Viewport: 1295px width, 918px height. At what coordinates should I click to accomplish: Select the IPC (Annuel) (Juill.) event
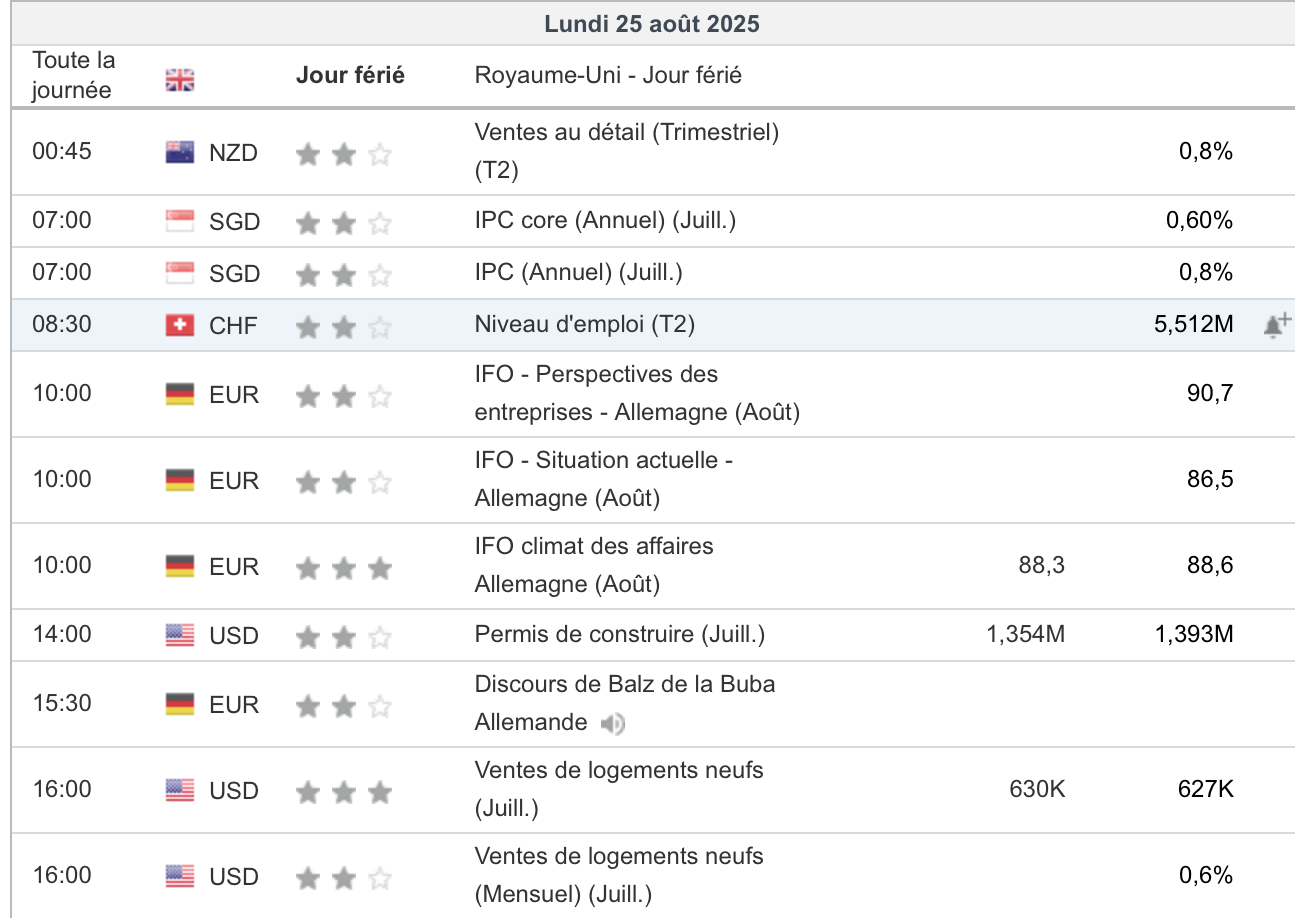pos(578,272)
